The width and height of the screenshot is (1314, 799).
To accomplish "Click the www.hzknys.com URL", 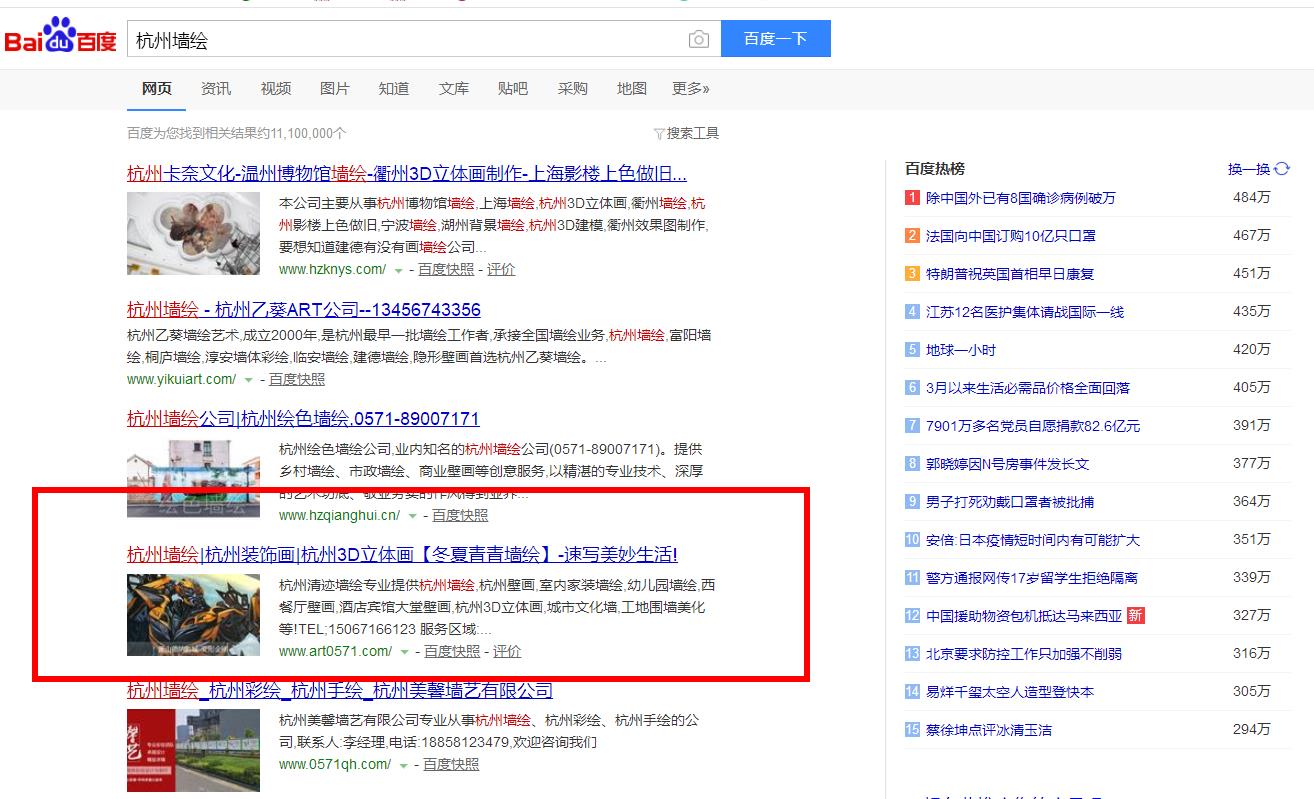I will click(332, 270).
